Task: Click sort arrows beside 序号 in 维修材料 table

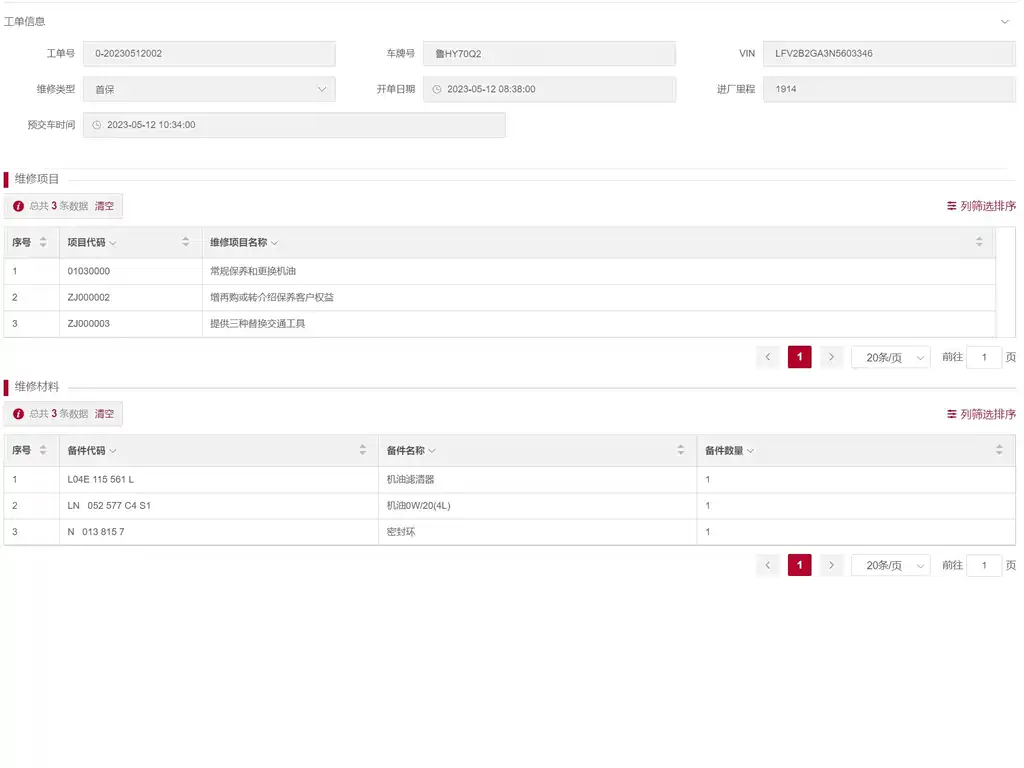Action: tap(43, 450)
